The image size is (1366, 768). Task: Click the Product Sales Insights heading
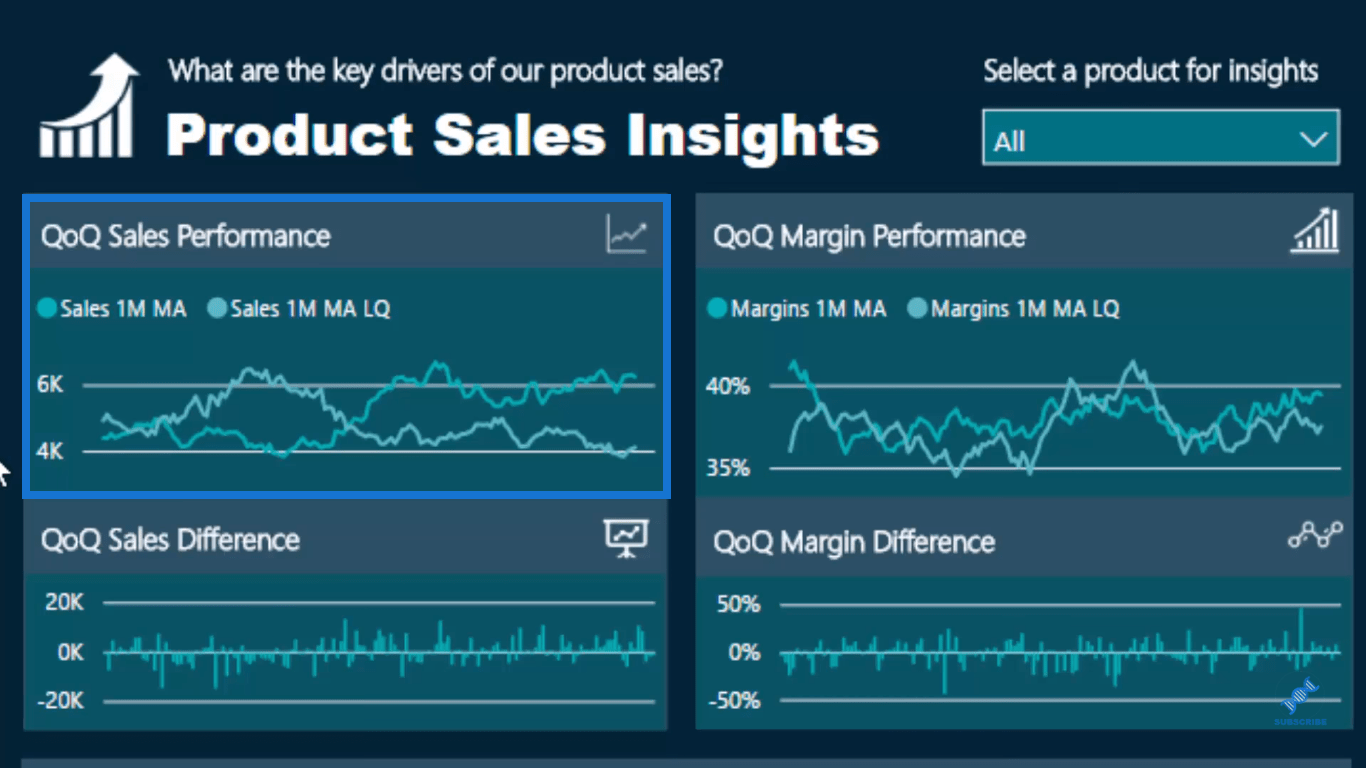point(522,135)
